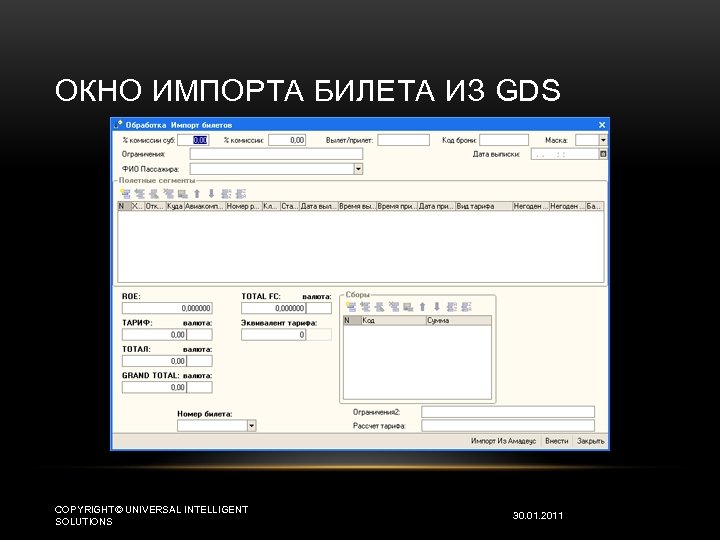Click the ROE value field
Screen dimensions: 720x540
167,308
